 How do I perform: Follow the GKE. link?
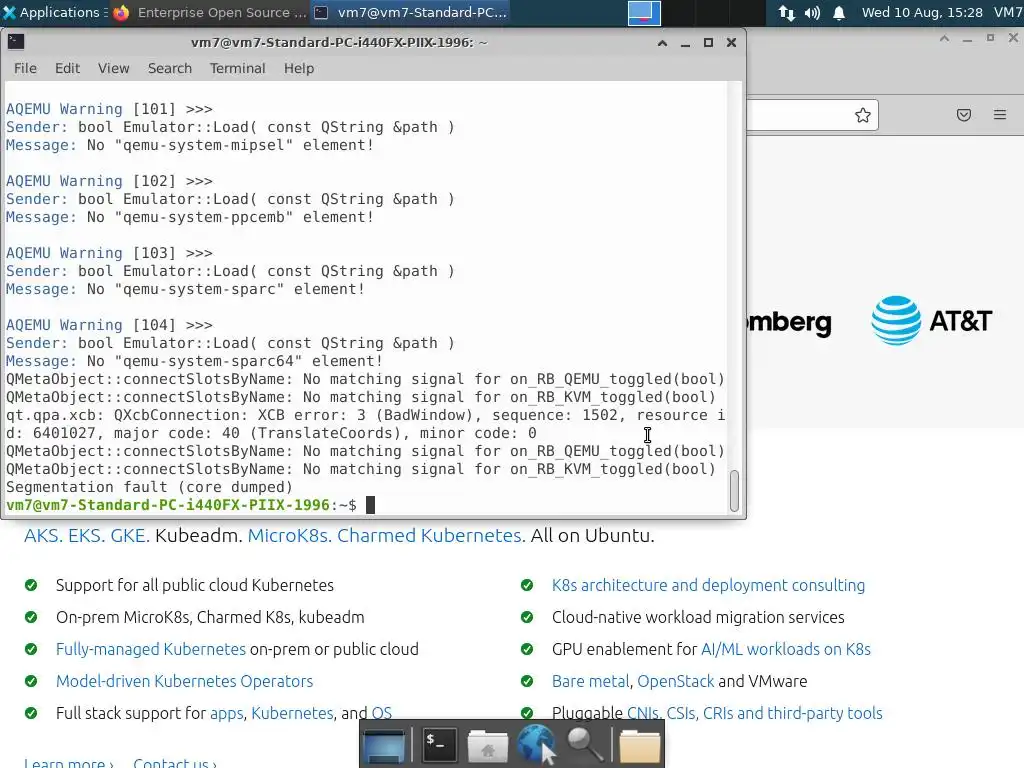(x=130, y=536)
